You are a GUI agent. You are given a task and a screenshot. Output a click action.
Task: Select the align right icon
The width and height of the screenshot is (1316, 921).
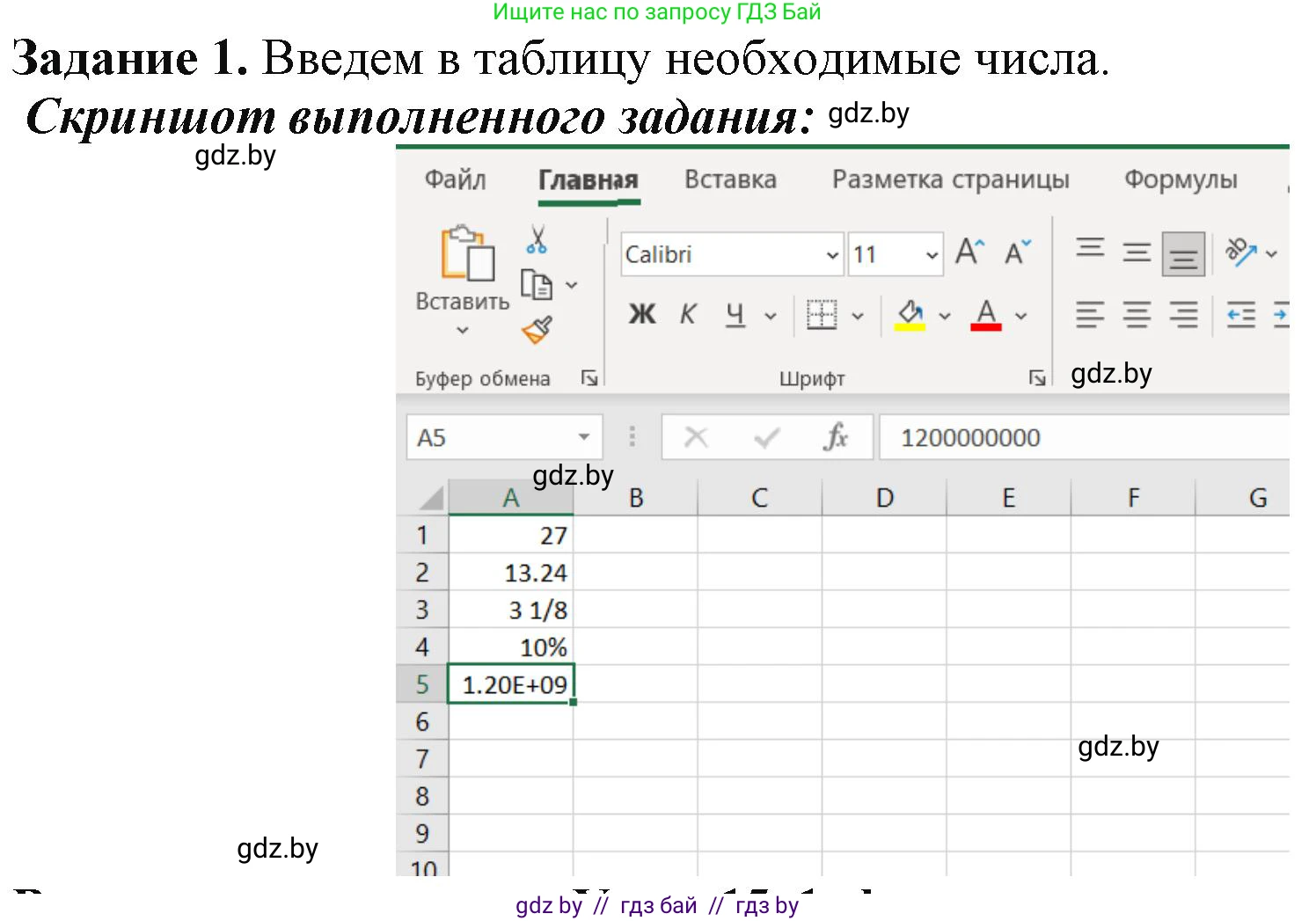[x=1183, y=314]
